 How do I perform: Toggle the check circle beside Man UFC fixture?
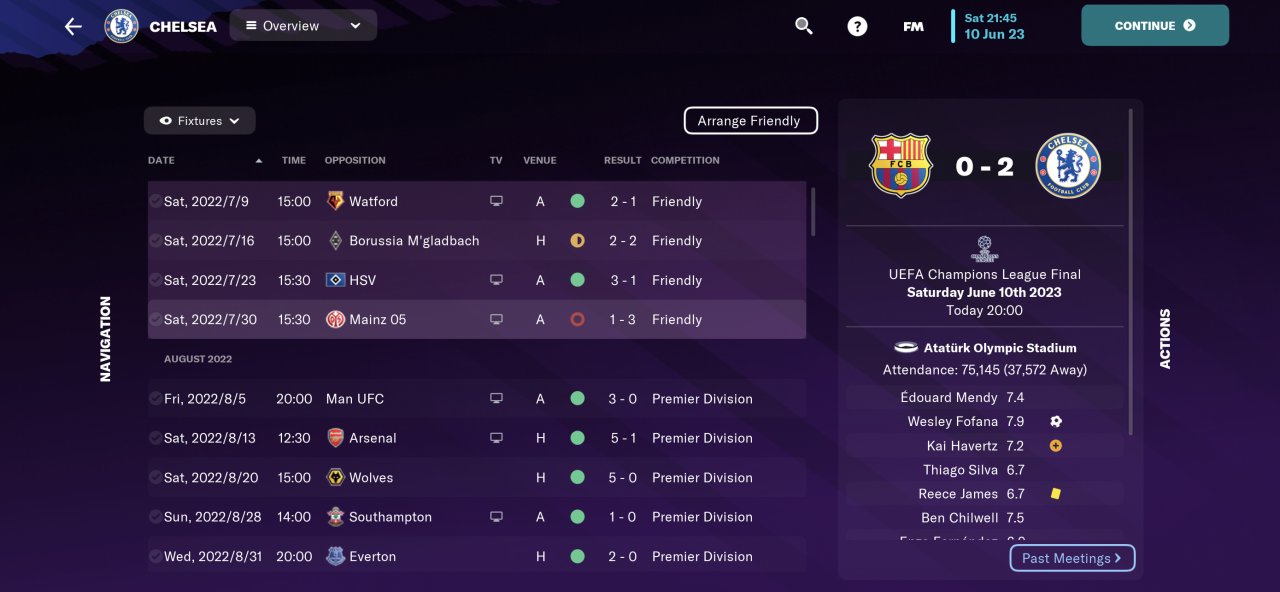click(x=155, y=399)
